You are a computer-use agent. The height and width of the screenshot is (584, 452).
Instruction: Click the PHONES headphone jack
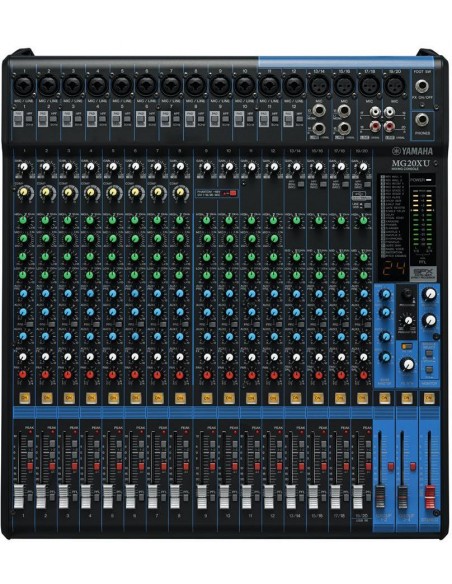(421, 119)
